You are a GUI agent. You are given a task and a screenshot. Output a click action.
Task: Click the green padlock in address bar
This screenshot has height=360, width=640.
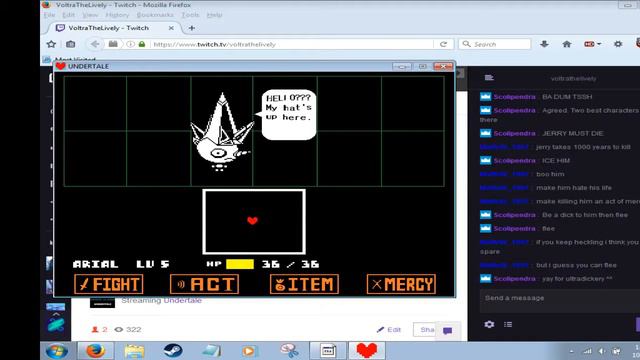pos(142,44)
